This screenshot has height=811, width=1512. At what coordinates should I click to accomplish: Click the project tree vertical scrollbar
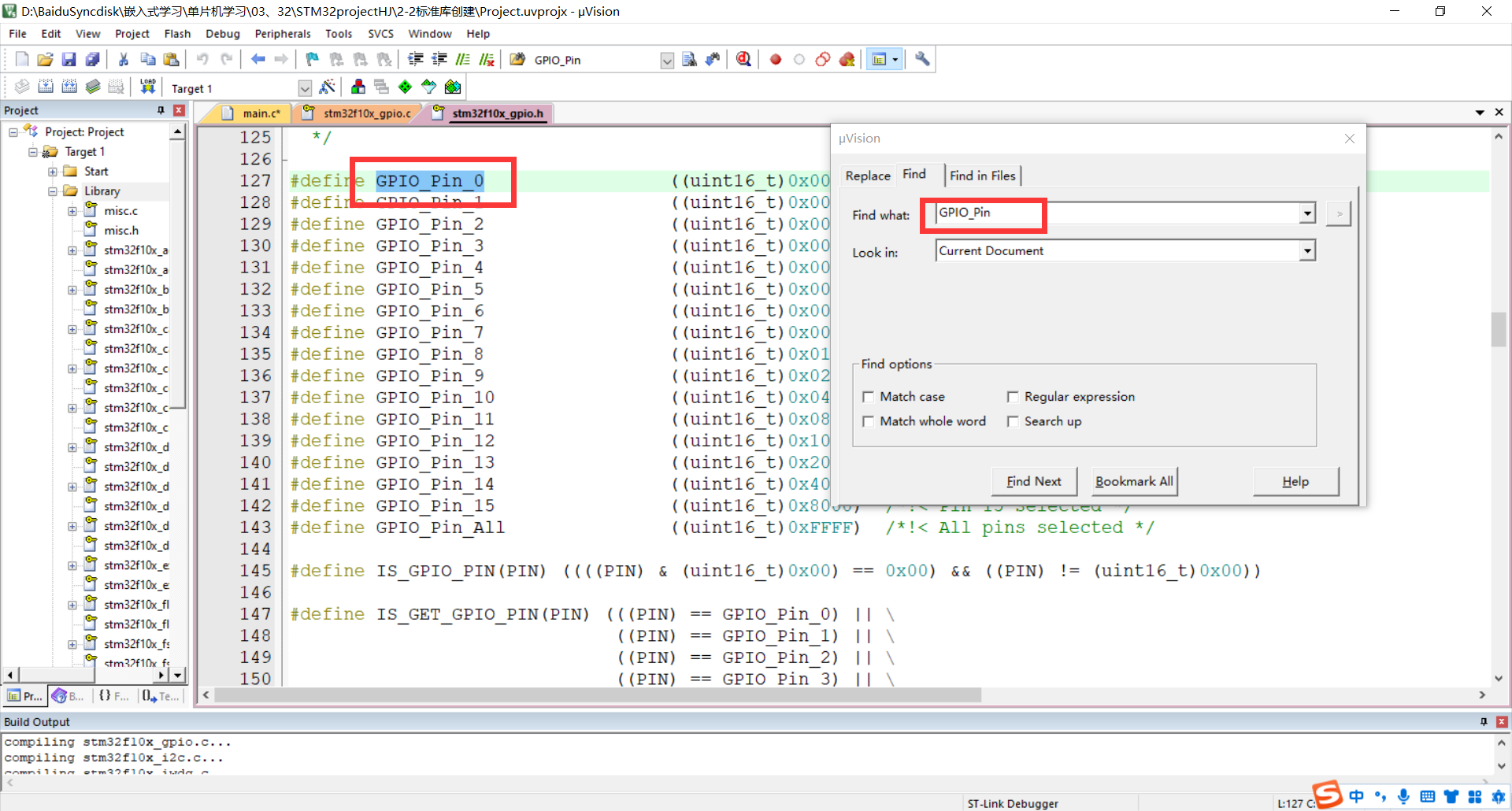[178, 273]
